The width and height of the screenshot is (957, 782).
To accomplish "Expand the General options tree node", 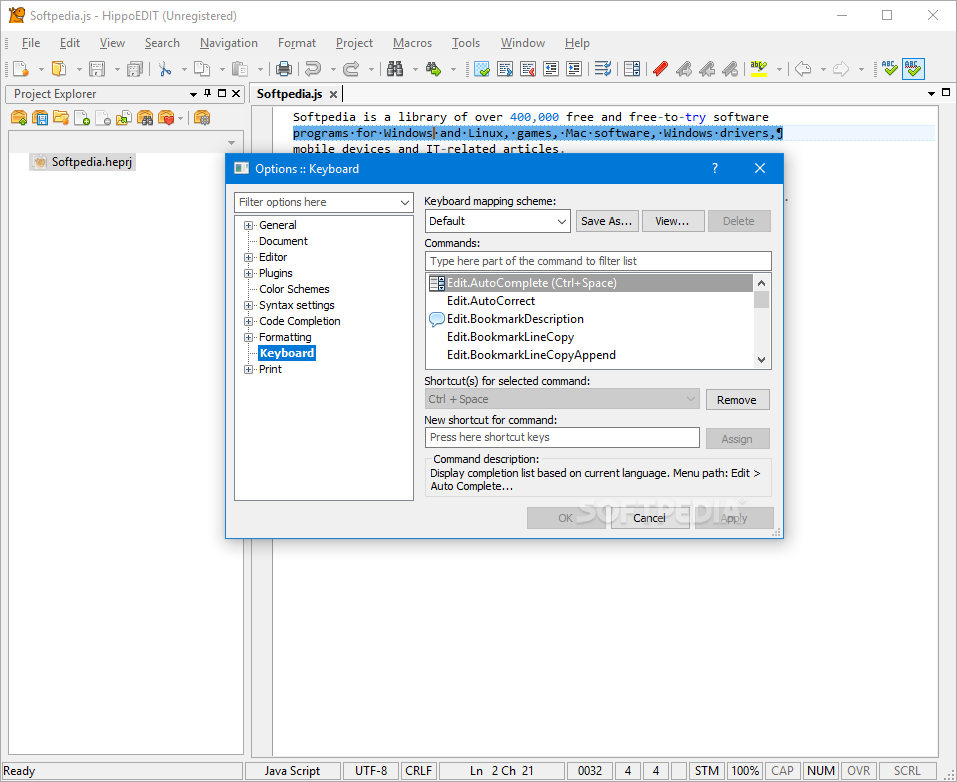I will [248, 225].
